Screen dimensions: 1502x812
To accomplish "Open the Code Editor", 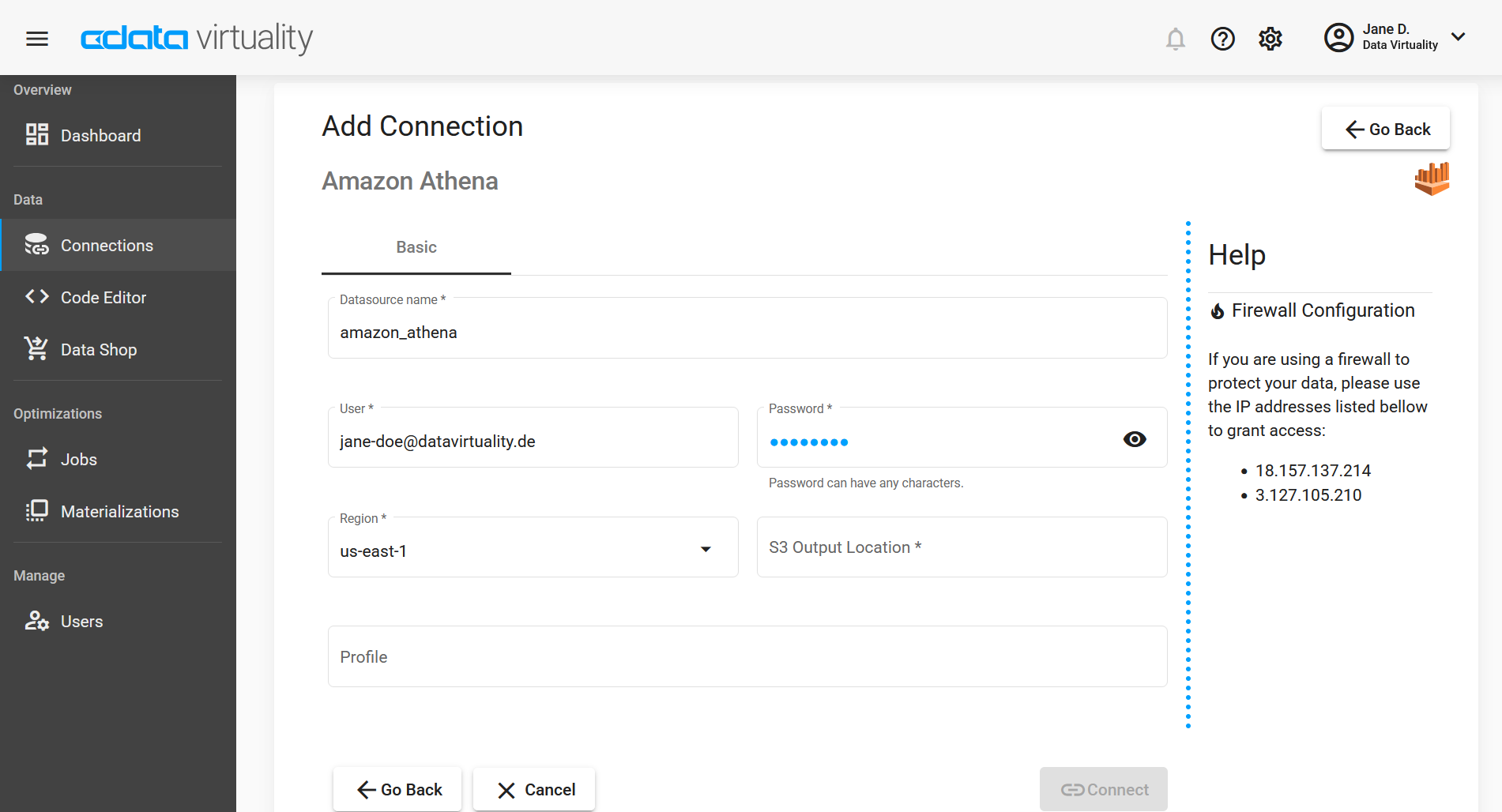I will [104, 298].
